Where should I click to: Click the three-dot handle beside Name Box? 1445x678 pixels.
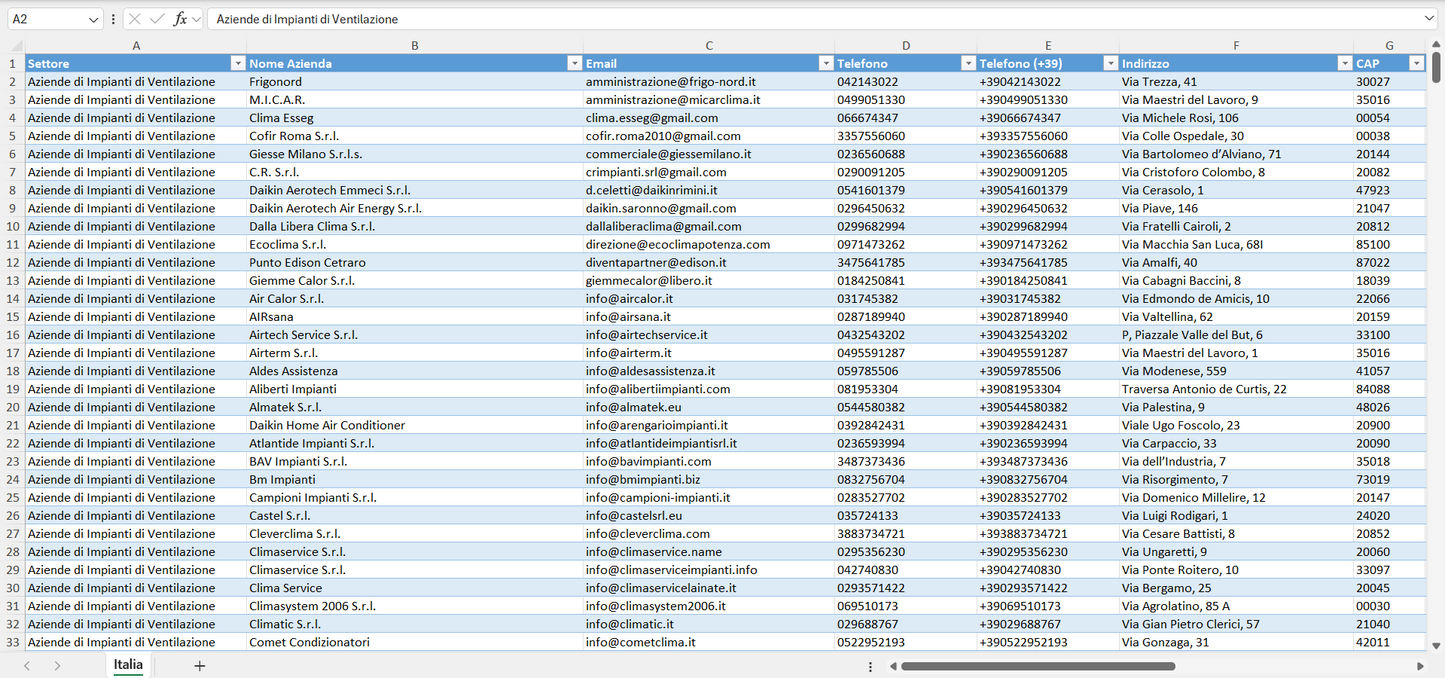113,19
